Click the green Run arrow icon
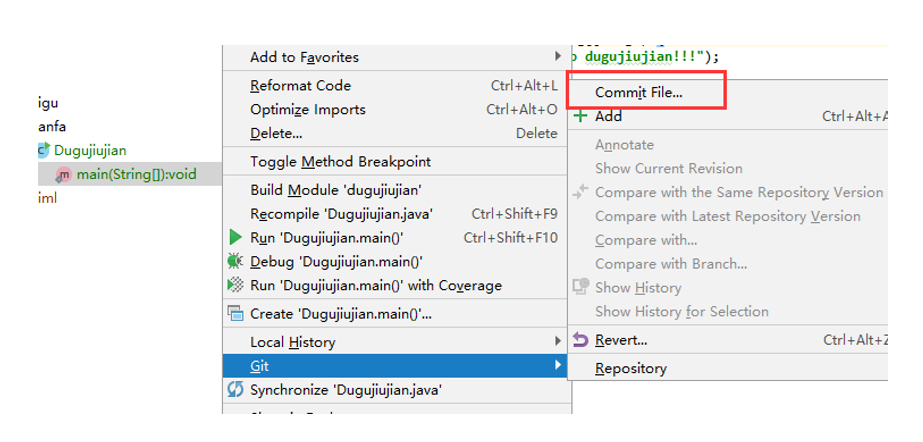Image resolution: width=923 pixels, height=442 pixels. [235, 237]
